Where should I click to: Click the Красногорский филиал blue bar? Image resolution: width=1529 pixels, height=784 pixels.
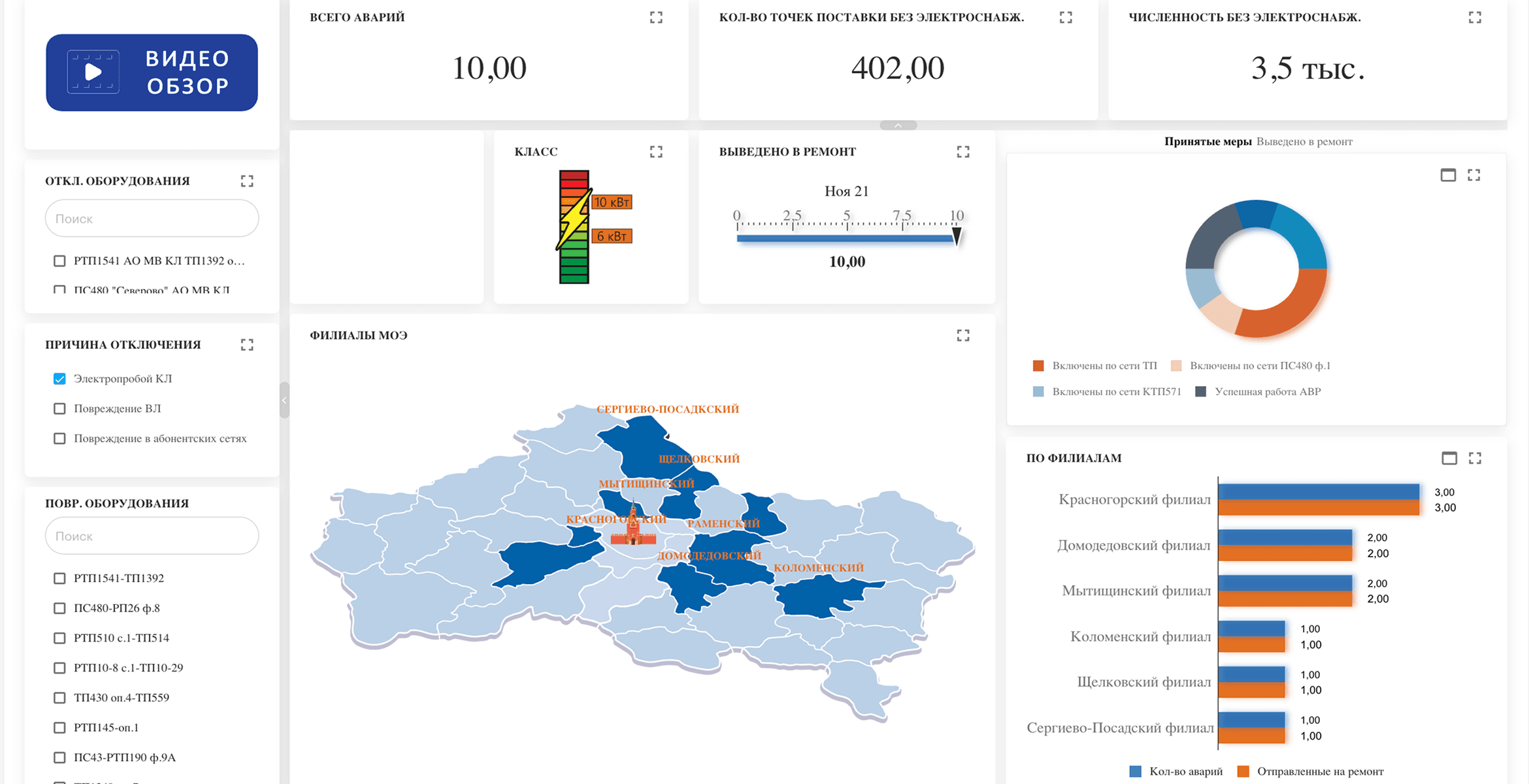1319,491
